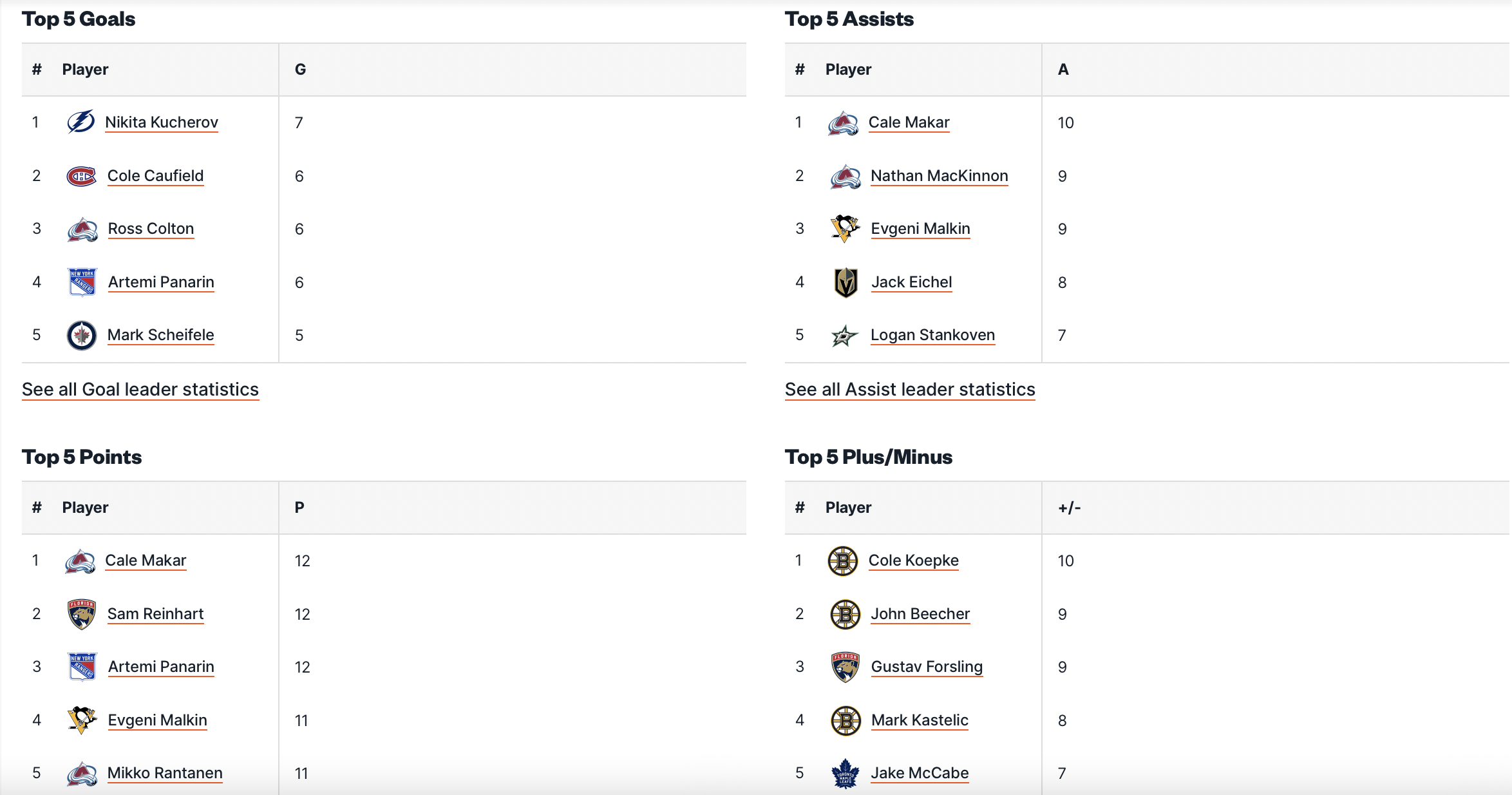Open See all Assist leader statistics
The width and height of the screenshot is (1512, 795).
(910, 389)
